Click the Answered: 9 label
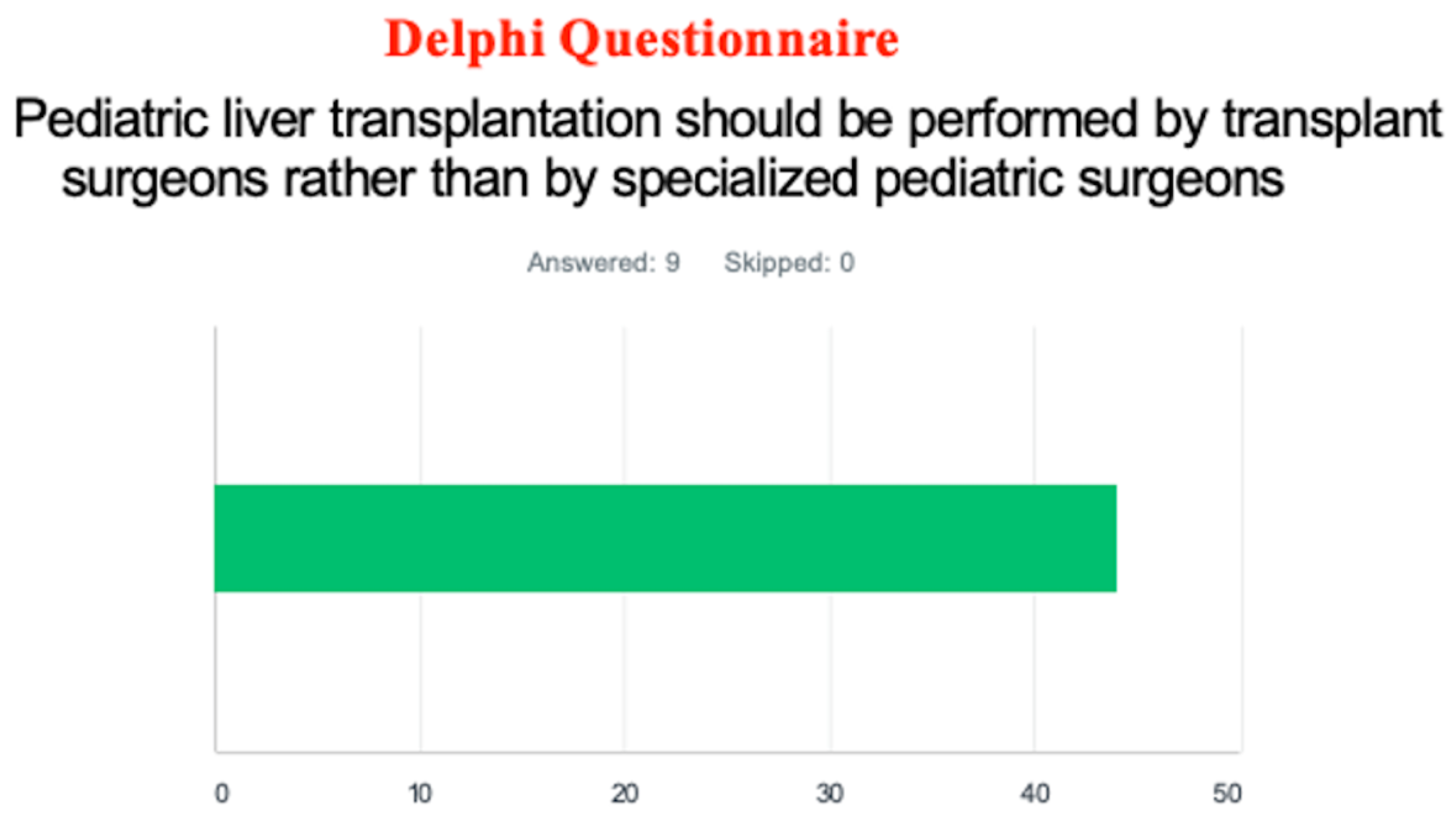 tap(603, 262)
